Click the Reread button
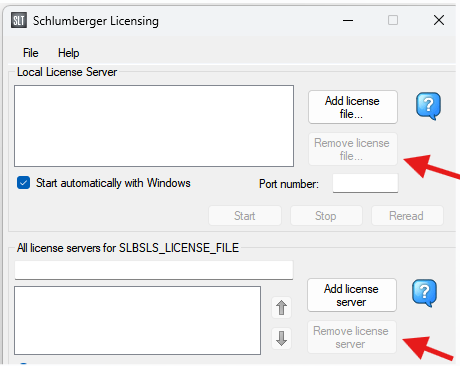The width and height of the screenshot is (460, 366). (x=407, y=216)
